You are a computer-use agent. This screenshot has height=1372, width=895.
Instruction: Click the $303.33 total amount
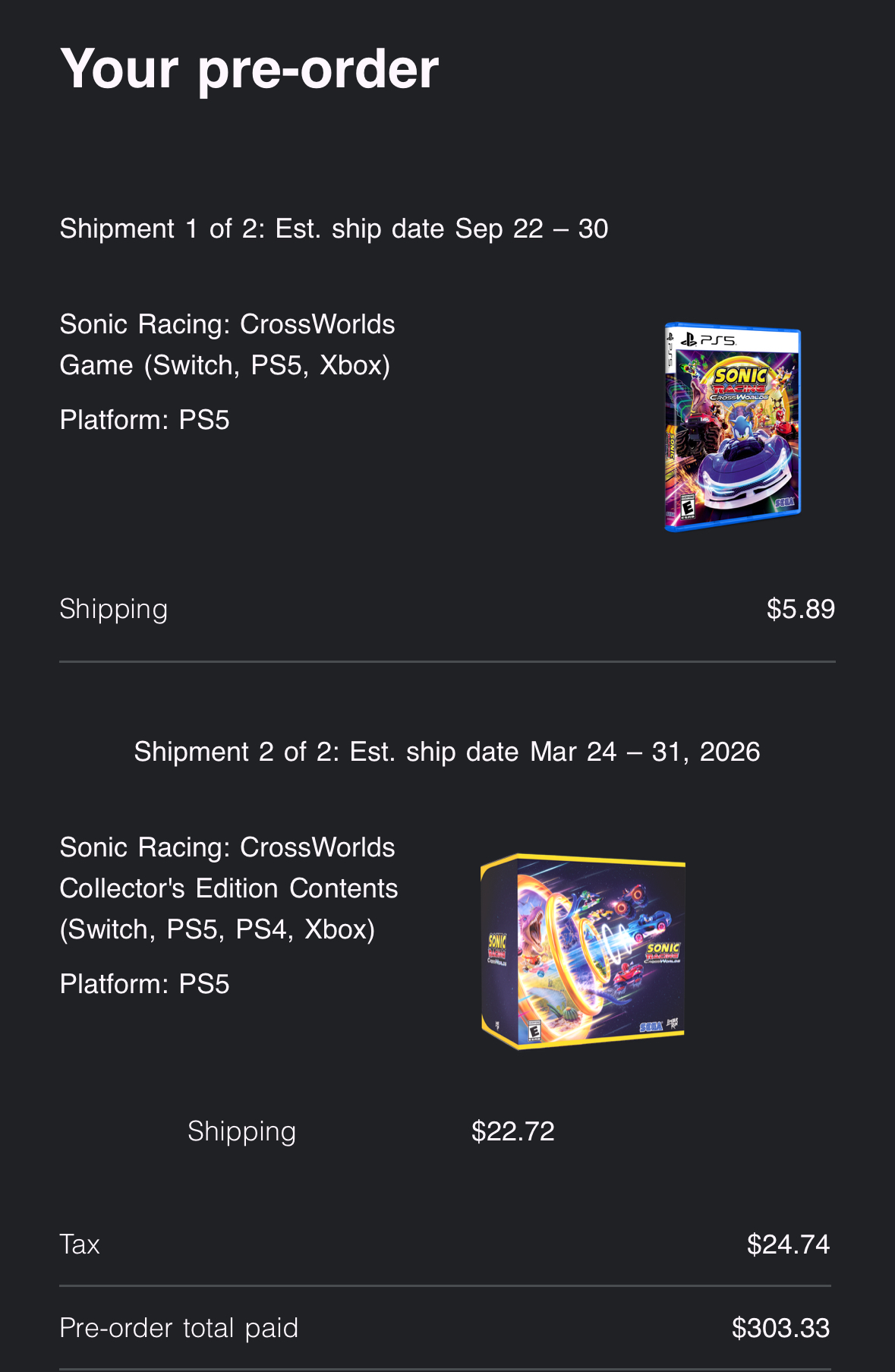(781, 1328)
